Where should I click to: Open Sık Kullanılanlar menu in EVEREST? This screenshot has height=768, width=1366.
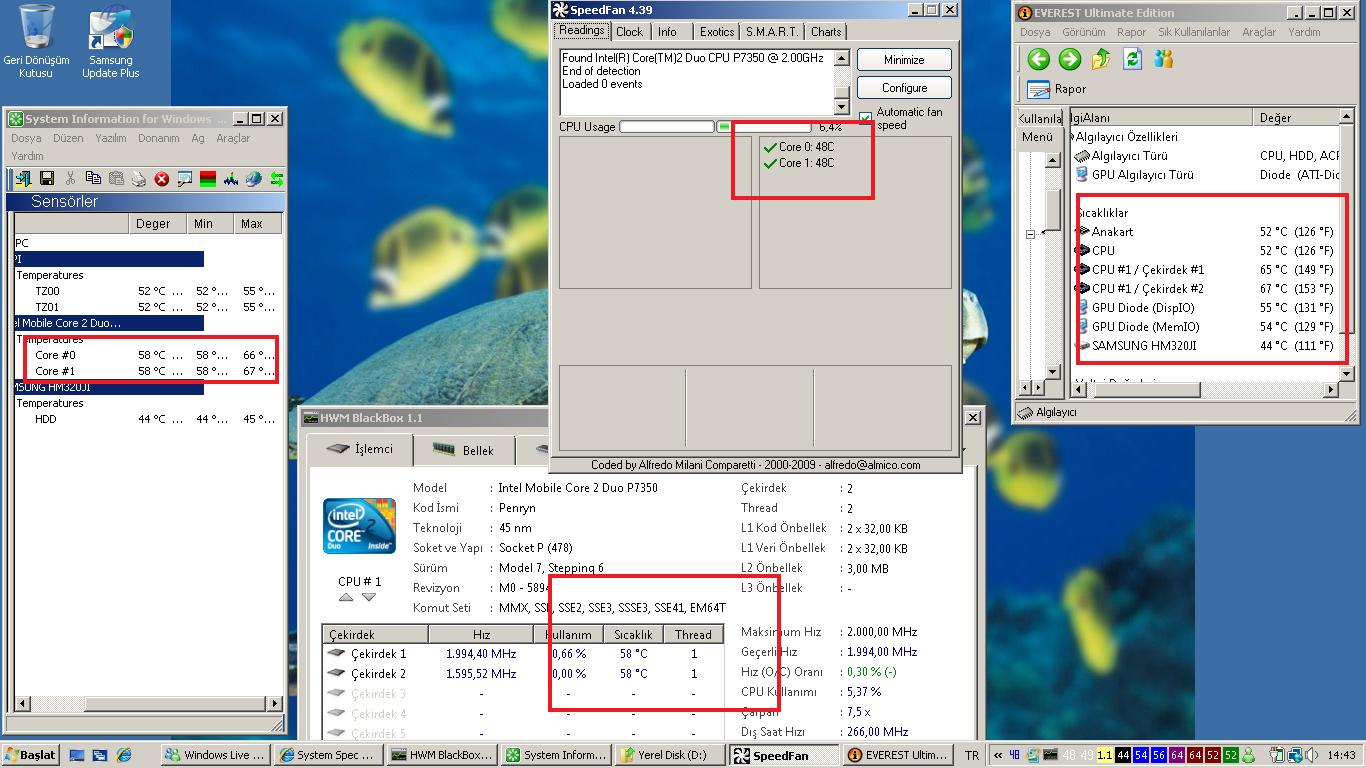click(1194, 32)
